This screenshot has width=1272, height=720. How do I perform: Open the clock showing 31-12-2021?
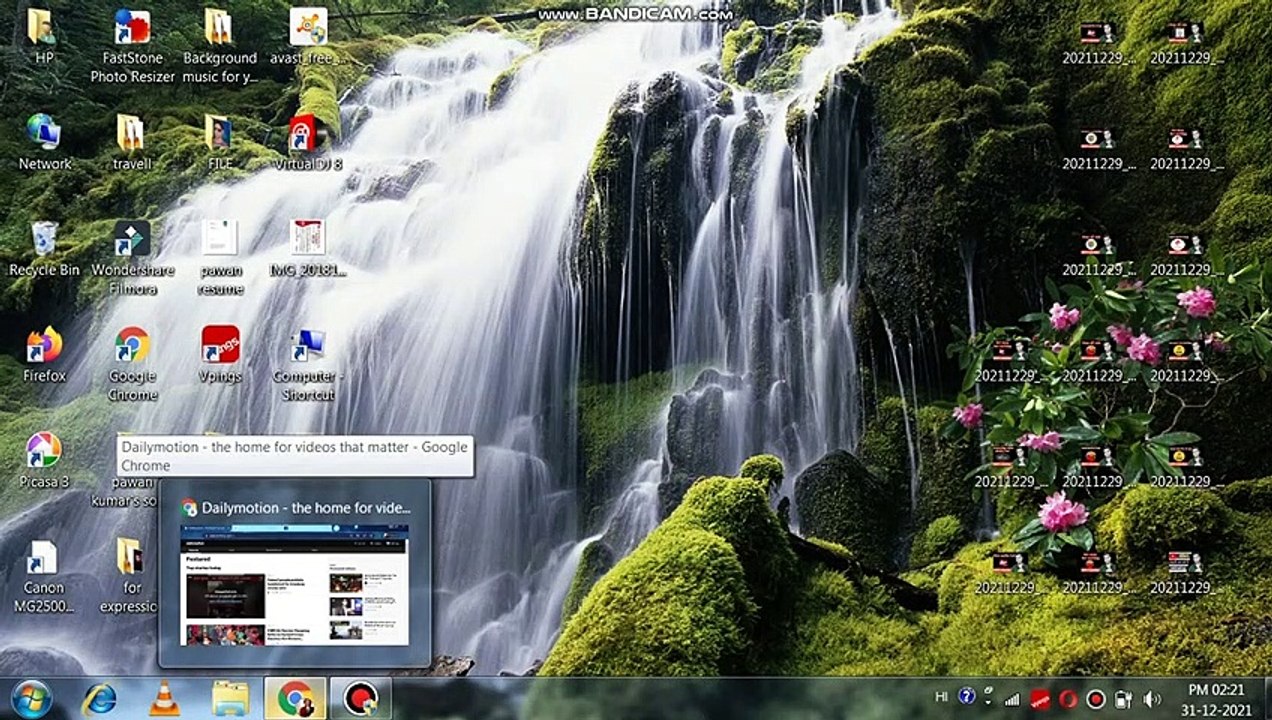click(x=1216, y=698)
